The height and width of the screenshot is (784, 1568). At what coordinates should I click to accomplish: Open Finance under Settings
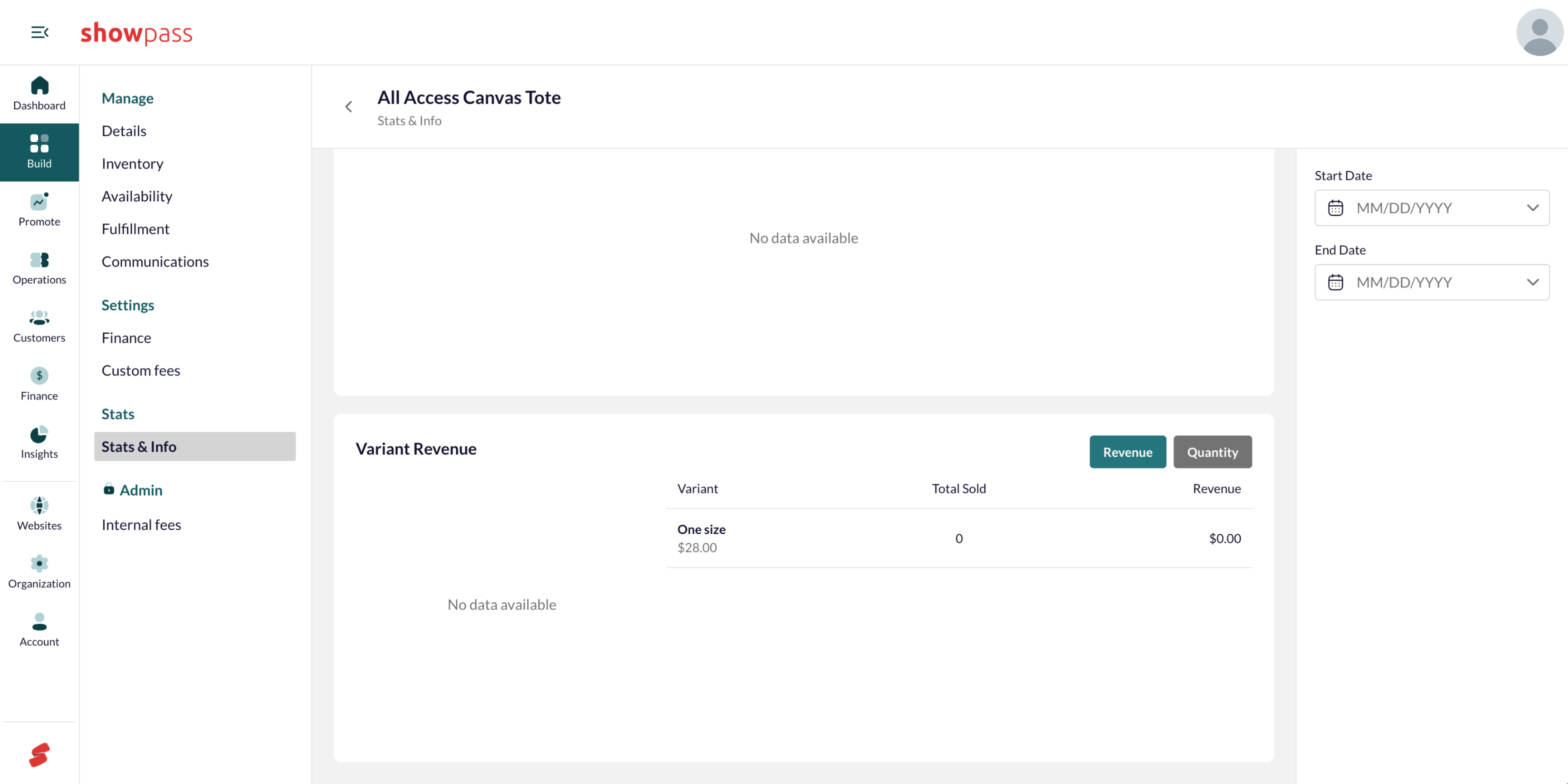tap(126, 338)
